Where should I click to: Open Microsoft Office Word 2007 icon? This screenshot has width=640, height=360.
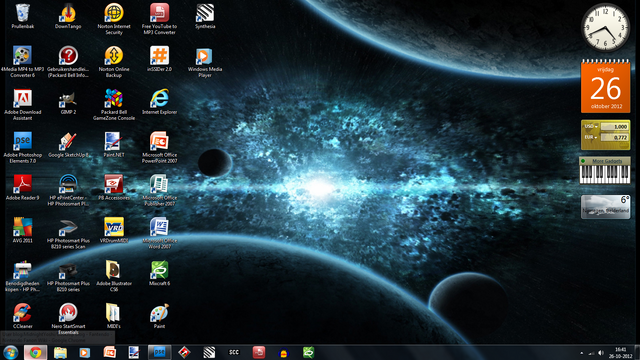click(159, 233)
